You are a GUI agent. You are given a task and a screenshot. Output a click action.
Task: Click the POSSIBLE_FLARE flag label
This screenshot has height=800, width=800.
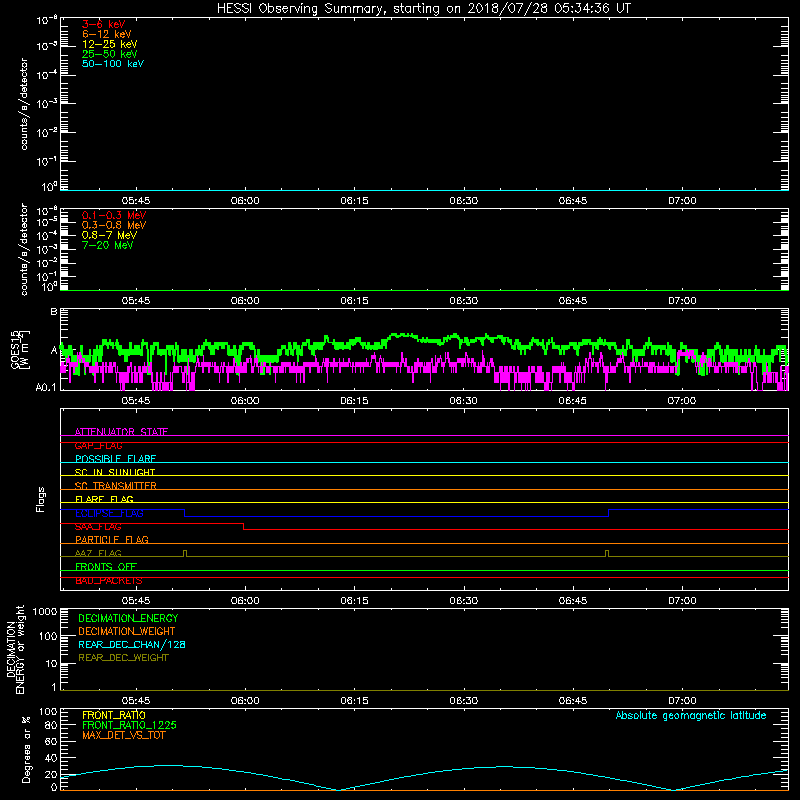point(115,459)
